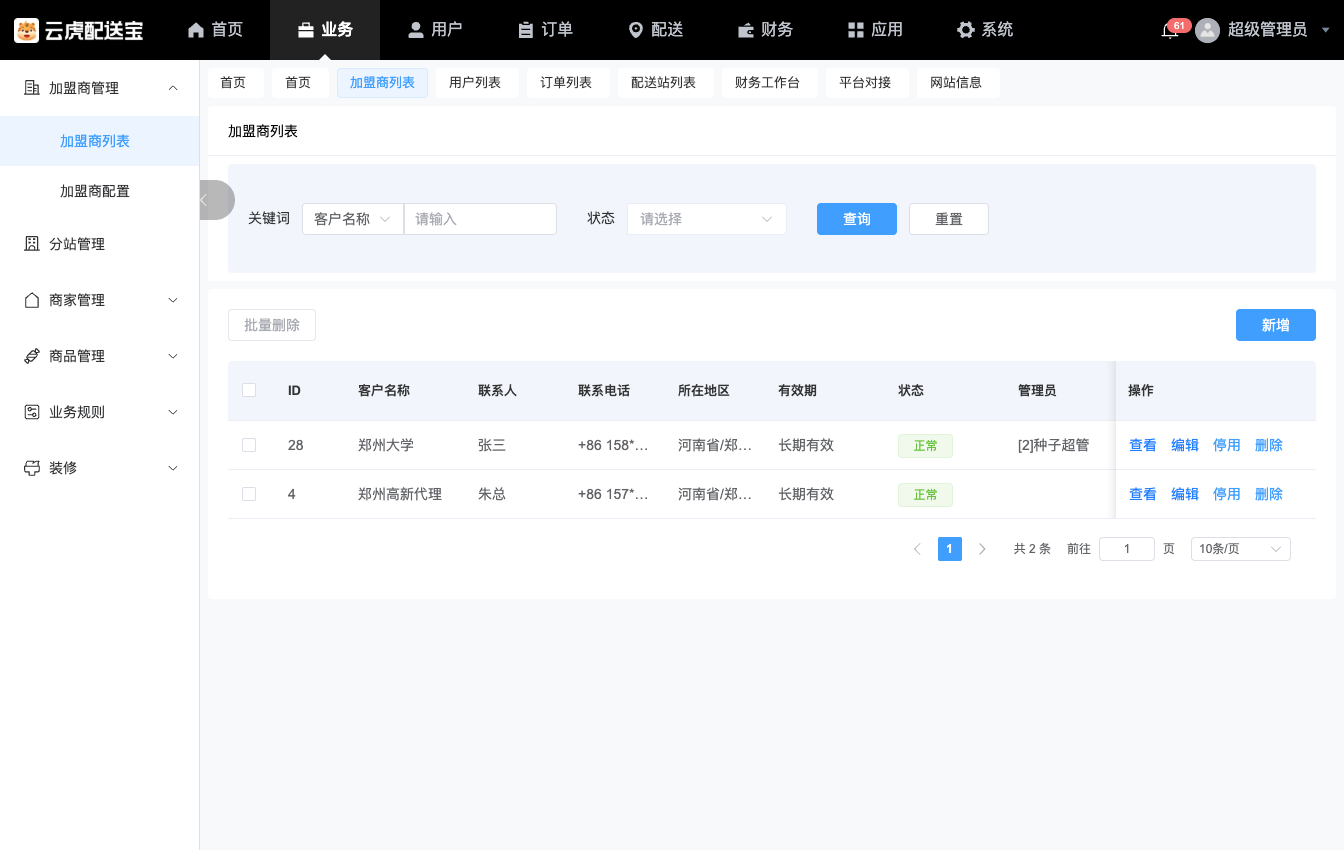
Task: Switch to the 用户列表 page tab
Action: pyautogui.click(x=475, y=83)
